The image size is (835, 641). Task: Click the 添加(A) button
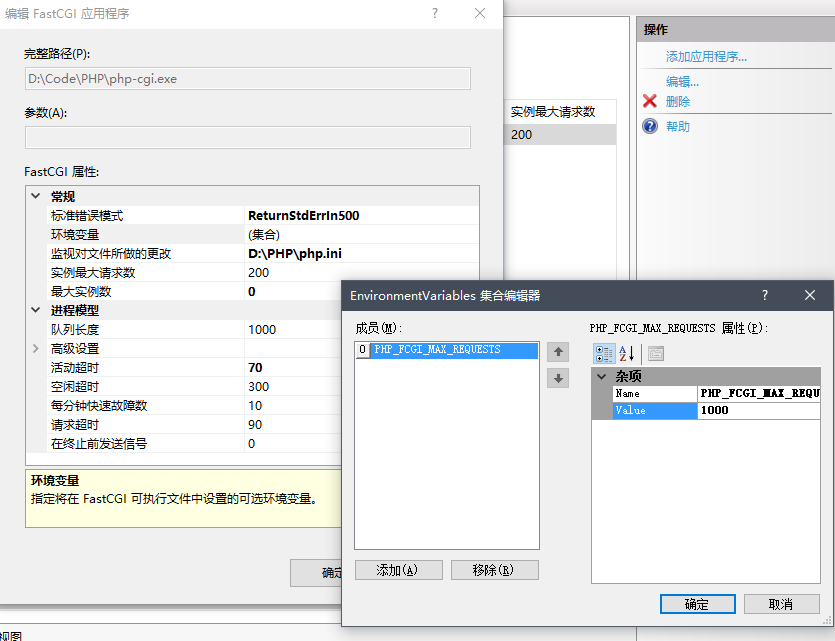(396, 570)
